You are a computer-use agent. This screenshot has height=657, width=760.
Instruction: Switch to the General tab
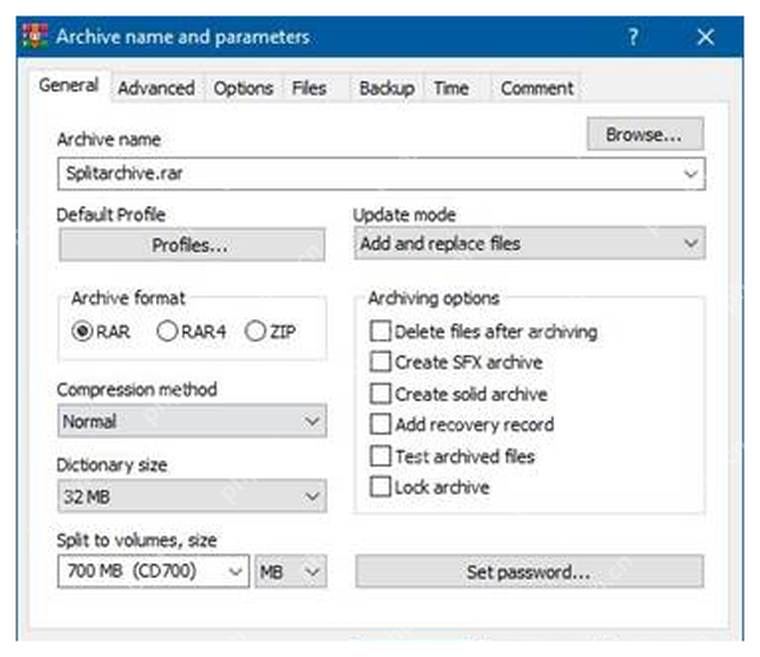pyautogui.click(x=69, y=85)
